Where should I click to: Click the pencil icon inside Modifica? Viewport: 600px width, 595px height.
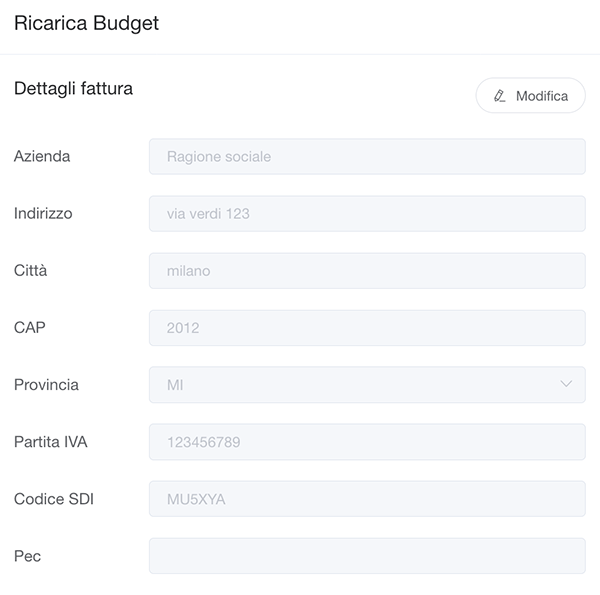pyautogui.click(x=500, y=96)
